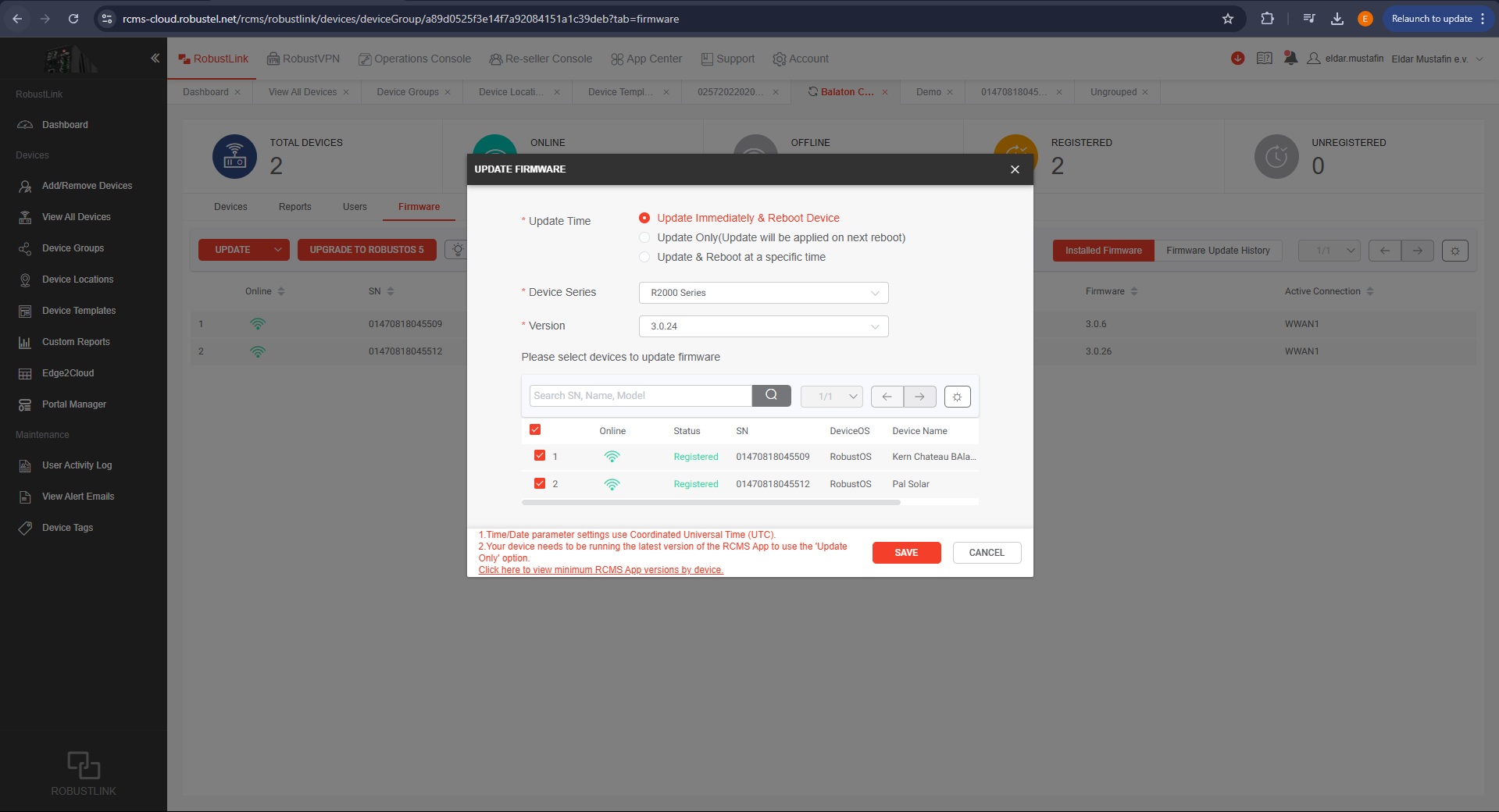
Task: Open the Version 3.0.24 dropdown
Action: click(x=763, y=326)
